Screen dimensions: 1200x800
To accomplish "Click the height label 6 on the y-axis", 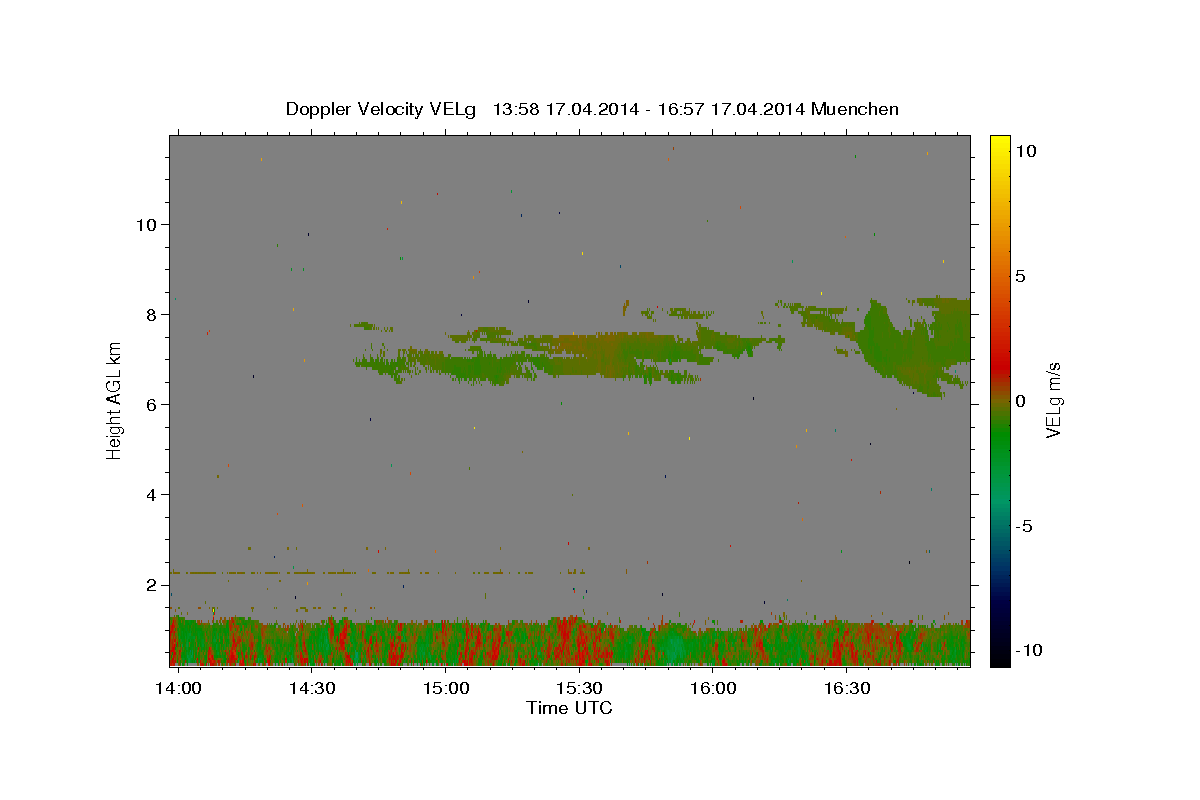I will [x=149, y=404].
